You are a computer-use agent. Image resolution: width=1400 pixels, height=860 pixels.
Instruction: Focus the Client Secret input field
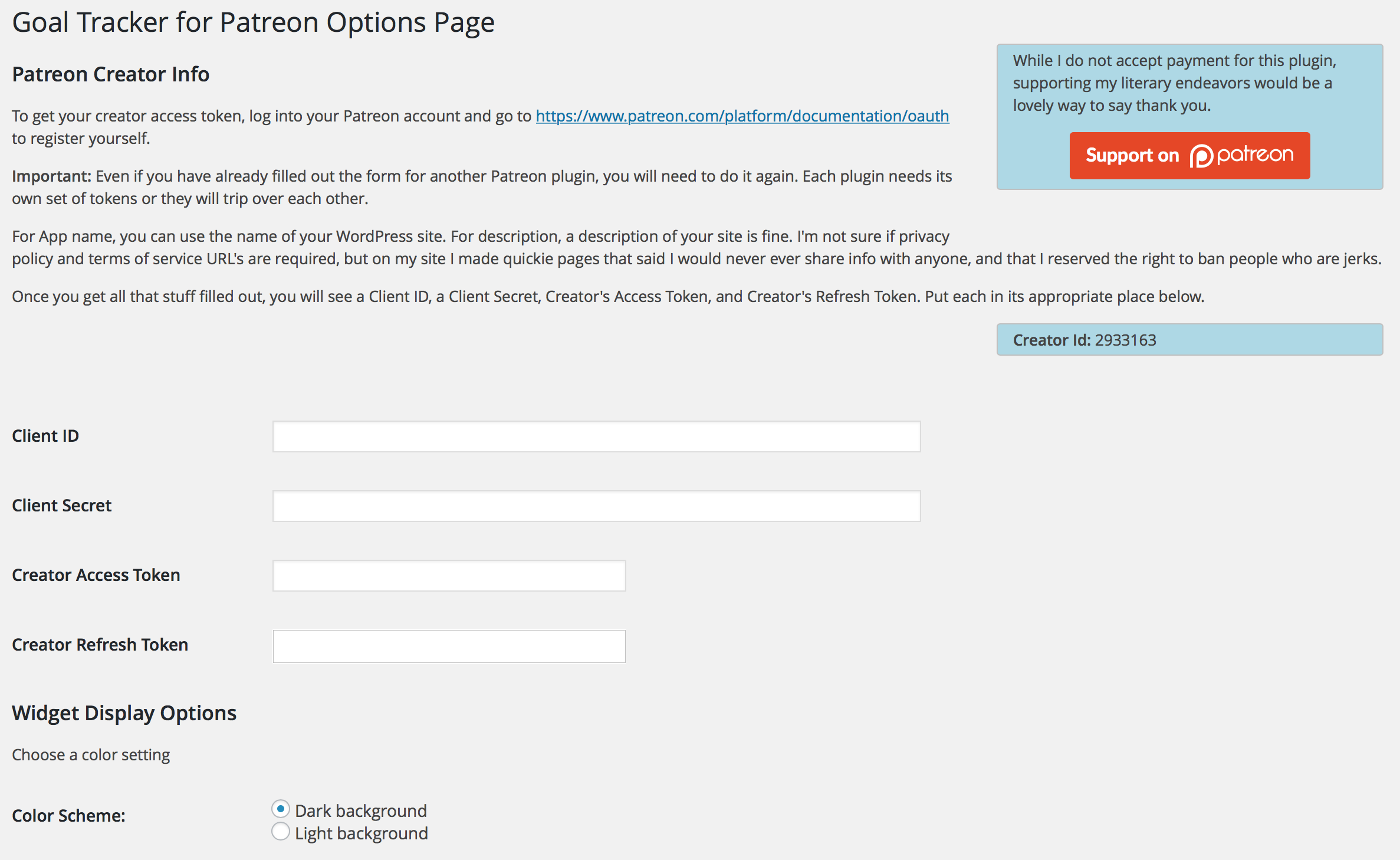[596, 506]
